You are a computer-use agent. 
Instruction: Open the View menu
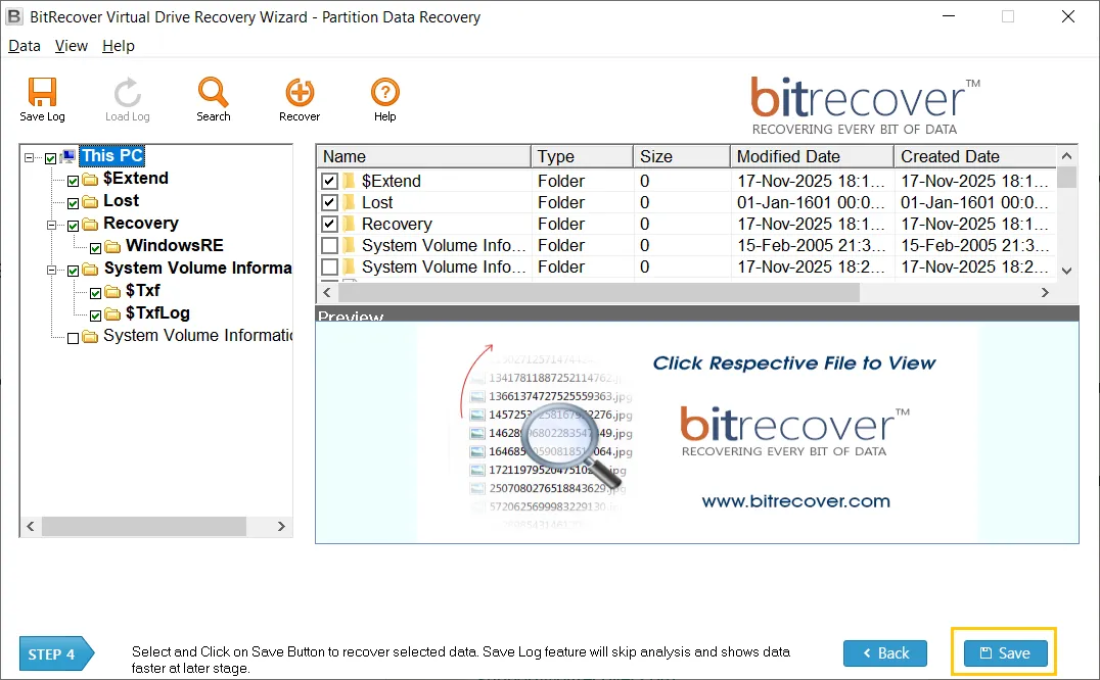(70, 45)
